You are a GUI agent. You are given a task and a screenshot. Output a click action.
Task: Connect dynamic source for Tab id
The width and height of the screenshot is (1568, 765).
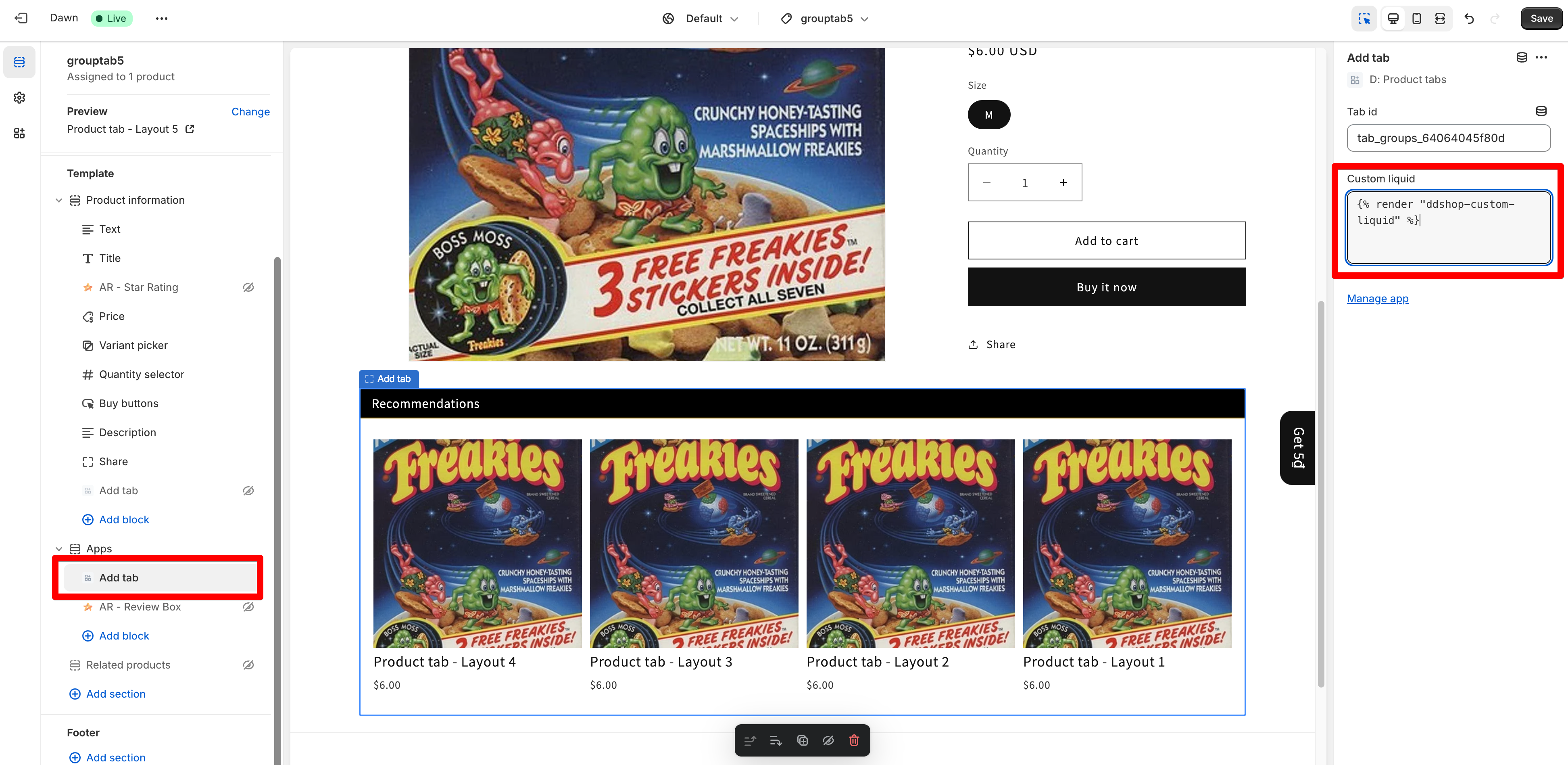1541,111
